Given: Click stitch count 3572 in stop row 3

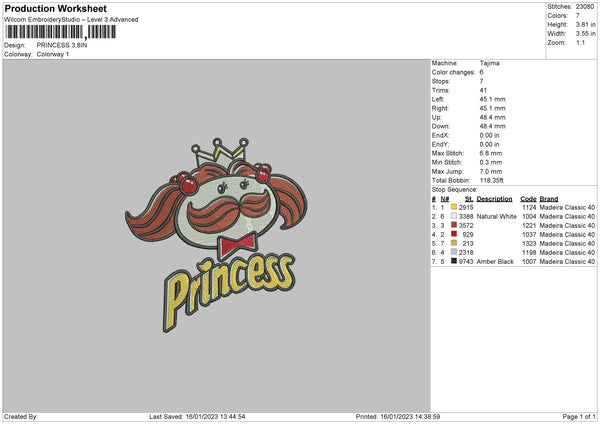Looking at the screenshot, I should (466, 225).
